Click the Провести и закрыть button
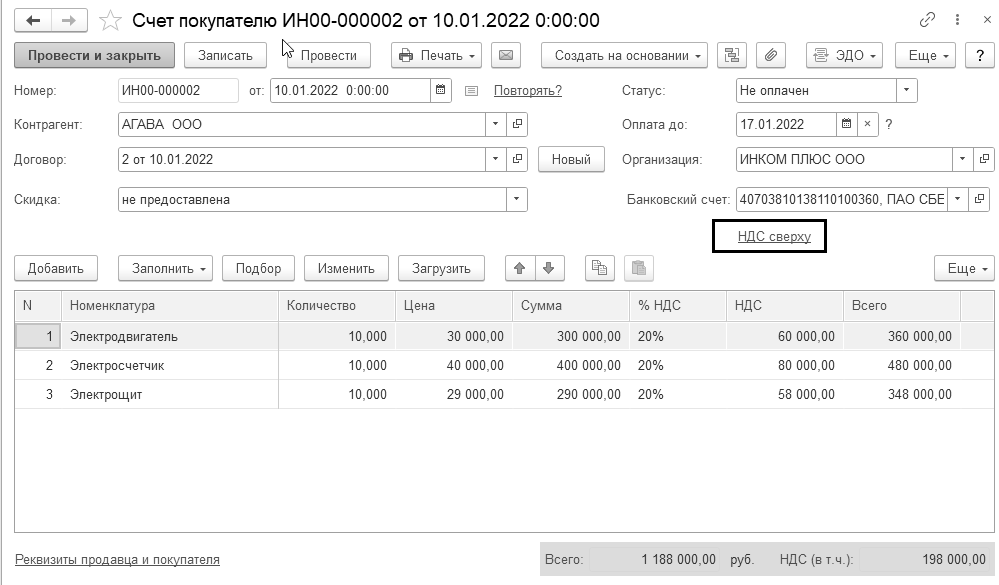 tap(95, 56)
